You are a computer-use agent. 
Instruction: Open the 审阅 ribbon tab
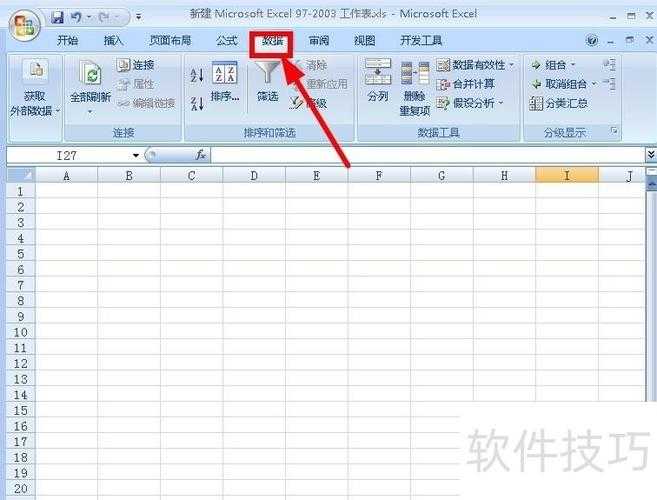(x=318, y=40)
